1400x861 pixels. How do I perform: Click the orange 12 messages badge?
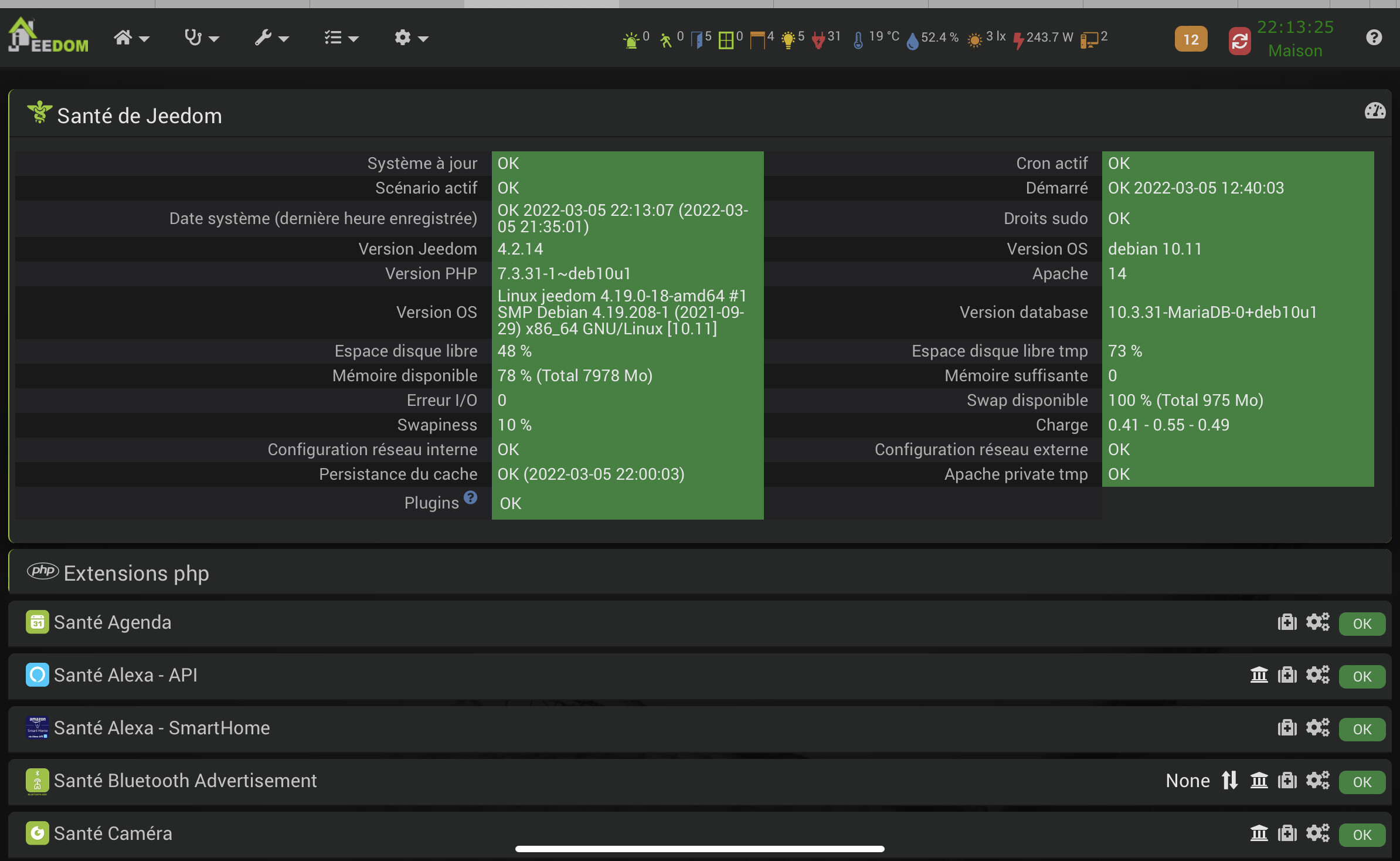click(1191, 39)
